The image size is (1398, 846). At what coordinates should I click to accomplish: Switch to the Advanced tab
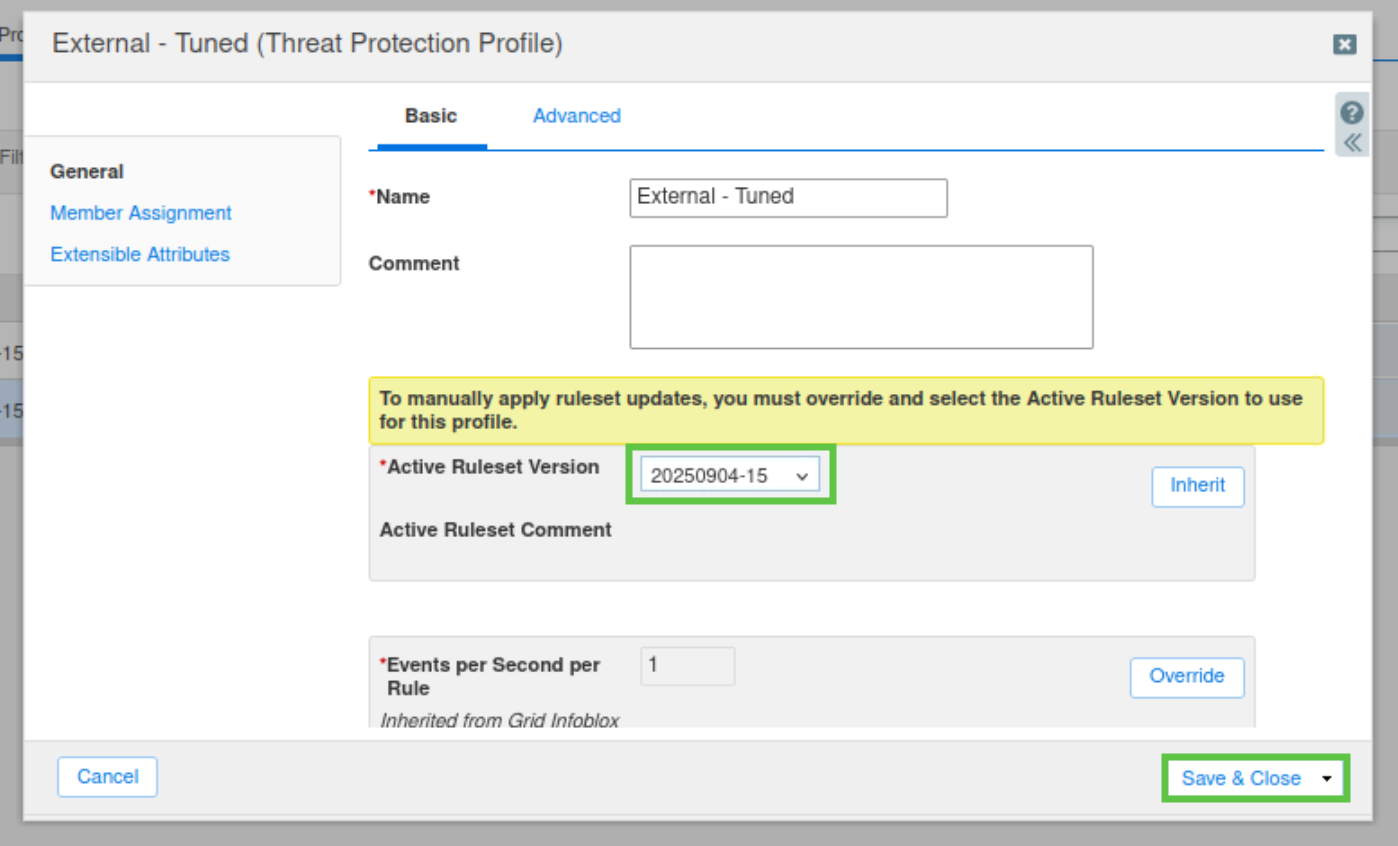click(x=576, y=116)
